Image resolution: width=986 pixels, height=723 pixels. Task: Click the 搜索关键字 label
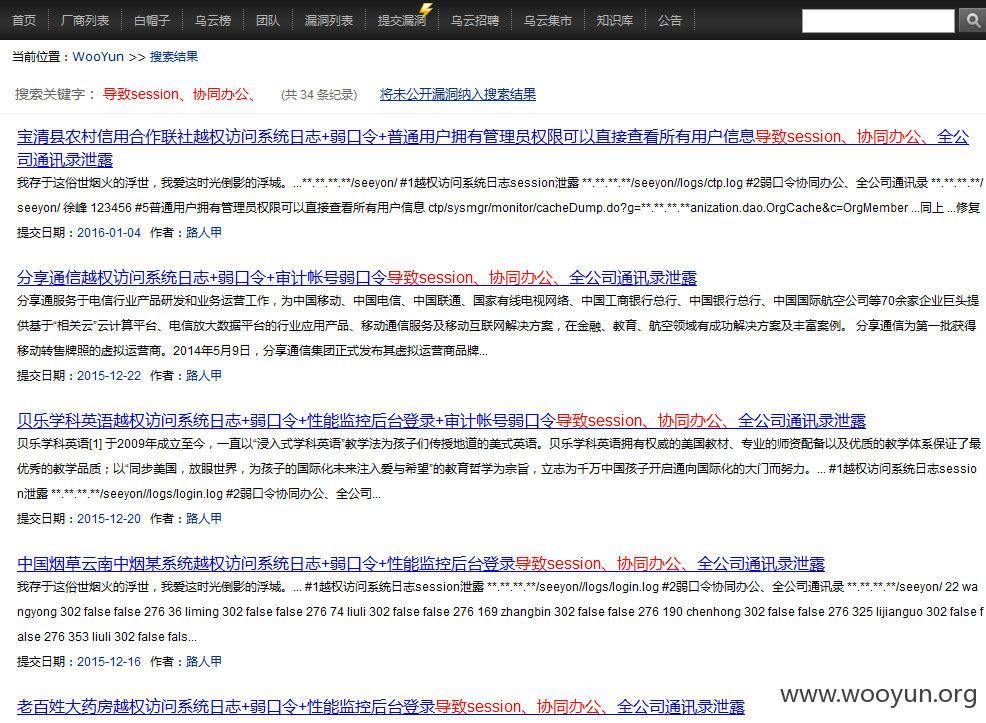click(x=55, y=94)
